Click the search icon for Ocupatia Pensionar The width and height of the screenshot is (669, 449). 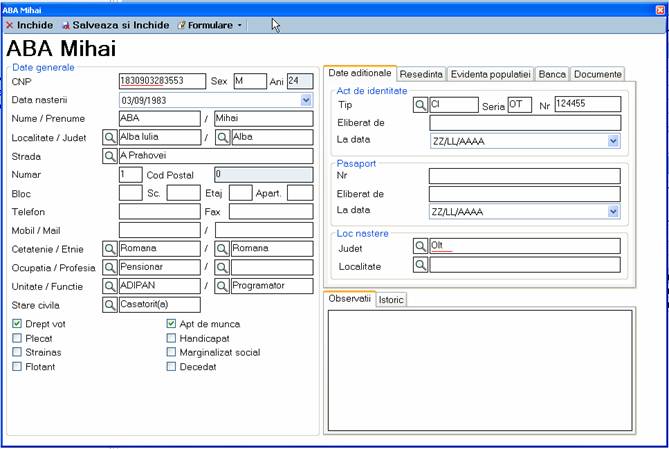pyautogui.click(x=110, y=267)
